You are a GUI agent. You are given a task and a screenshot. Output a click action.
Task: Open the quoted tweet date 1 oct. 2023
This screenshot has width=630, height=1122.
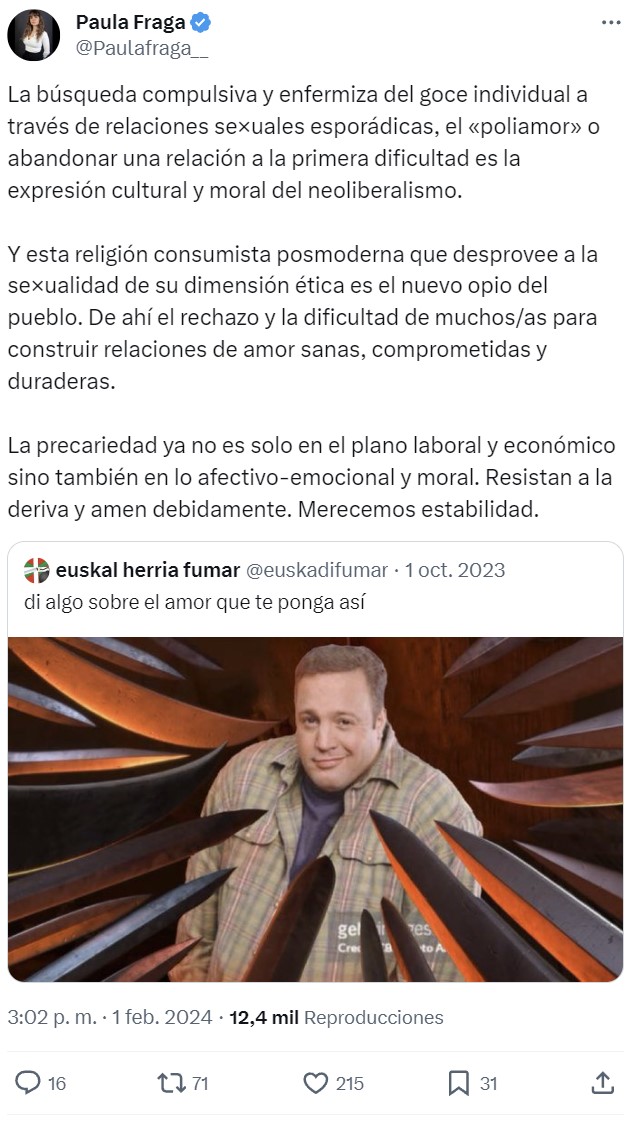click(455, 570)
